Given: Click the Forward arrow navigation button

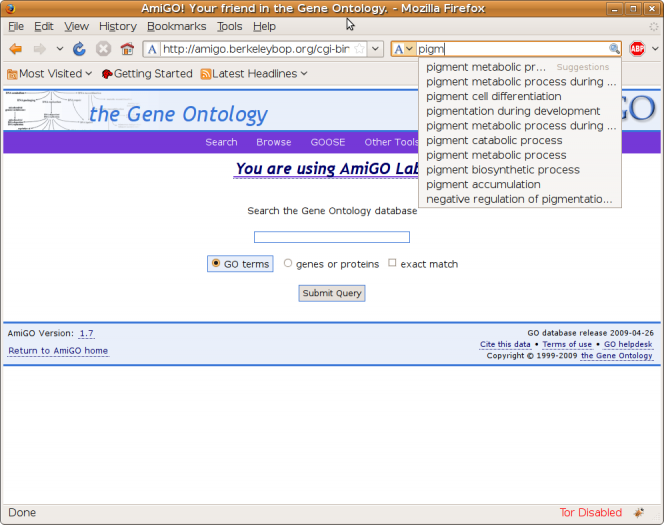Looking at the screenshot, I should 39,49.
